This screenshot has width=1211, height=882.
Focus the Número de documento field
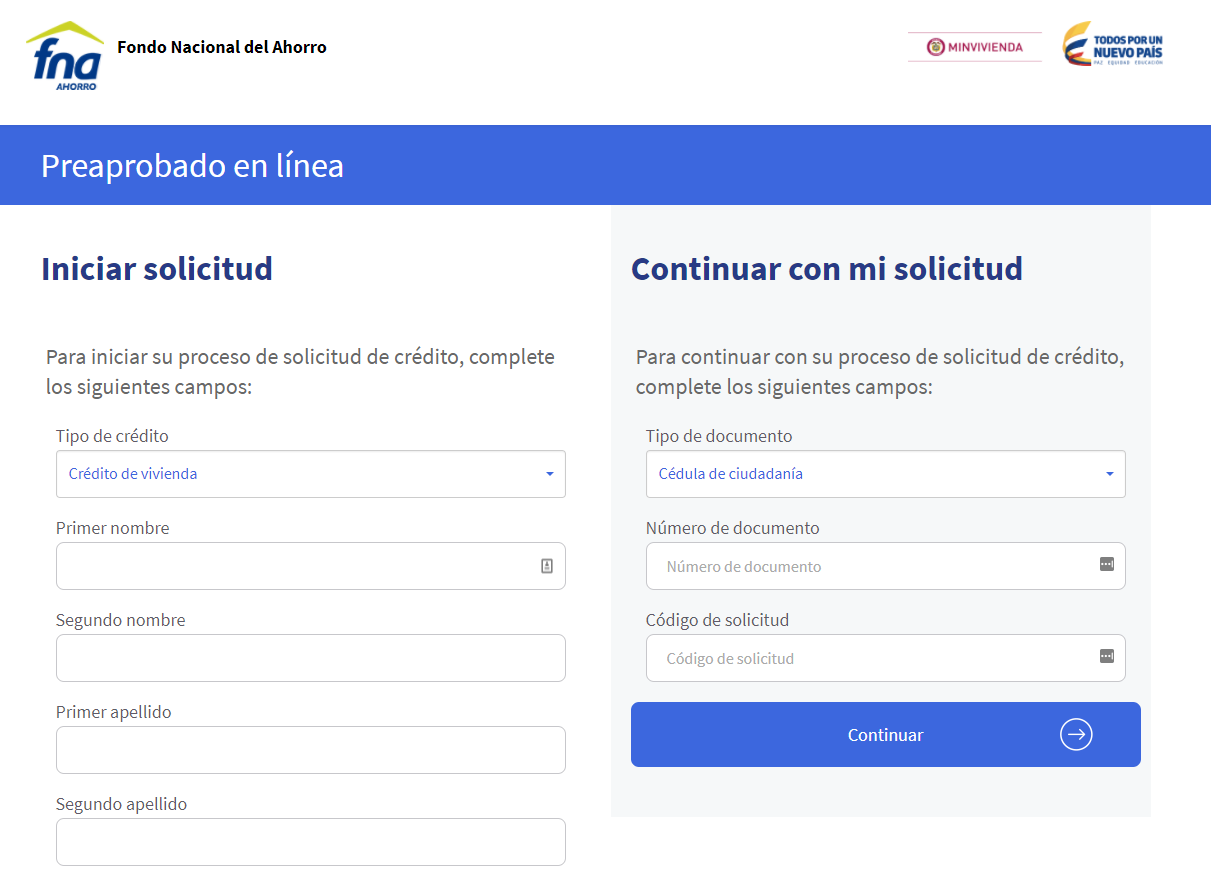click(870, 566)
